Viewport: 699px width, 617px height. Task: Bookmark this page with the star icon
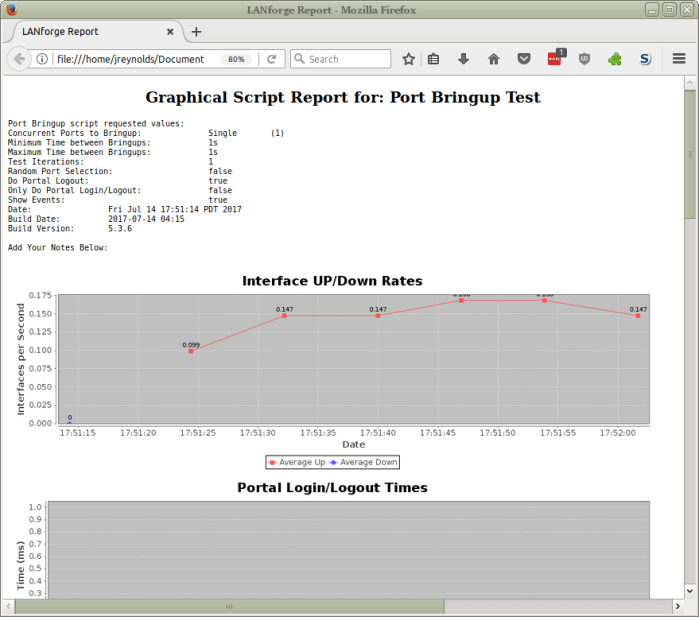408,59
